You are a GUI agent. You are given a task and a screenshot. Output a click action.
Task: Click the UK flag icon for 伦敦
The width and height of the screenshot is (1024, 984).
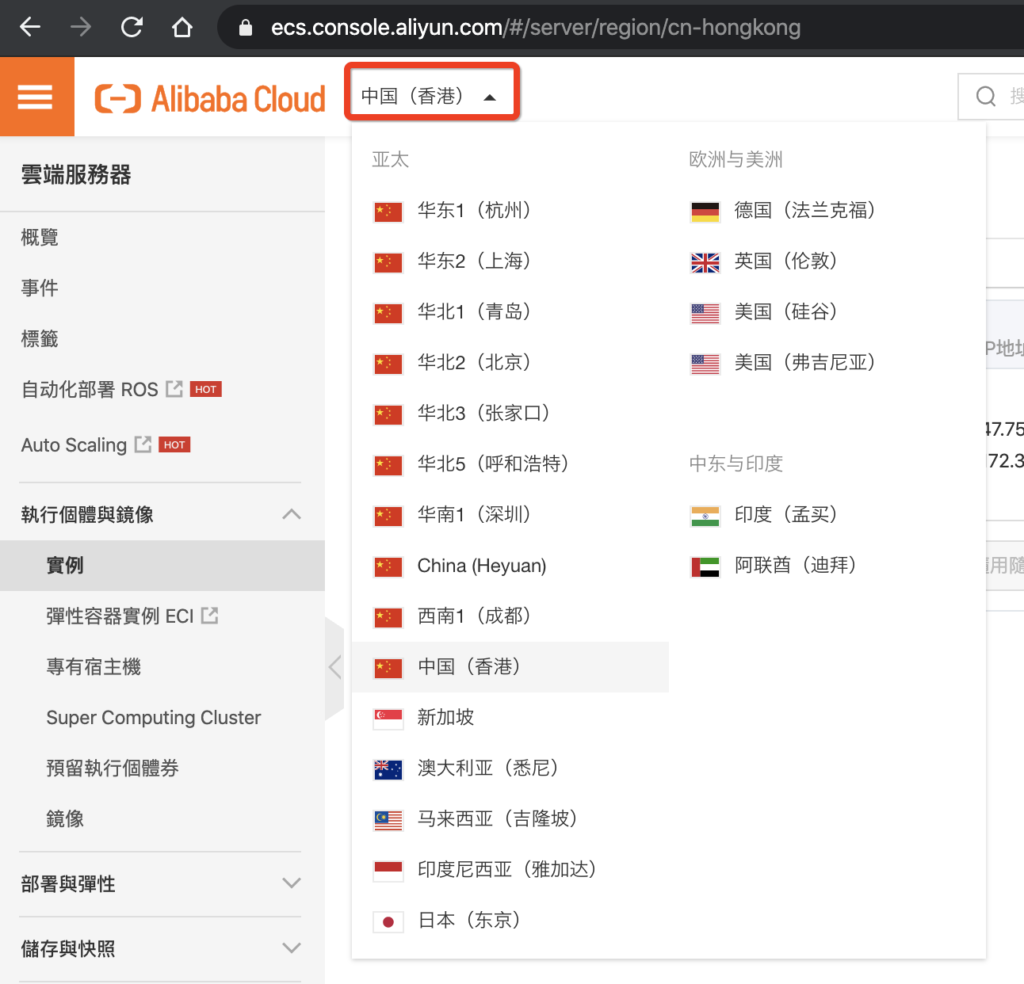(705, 262)
